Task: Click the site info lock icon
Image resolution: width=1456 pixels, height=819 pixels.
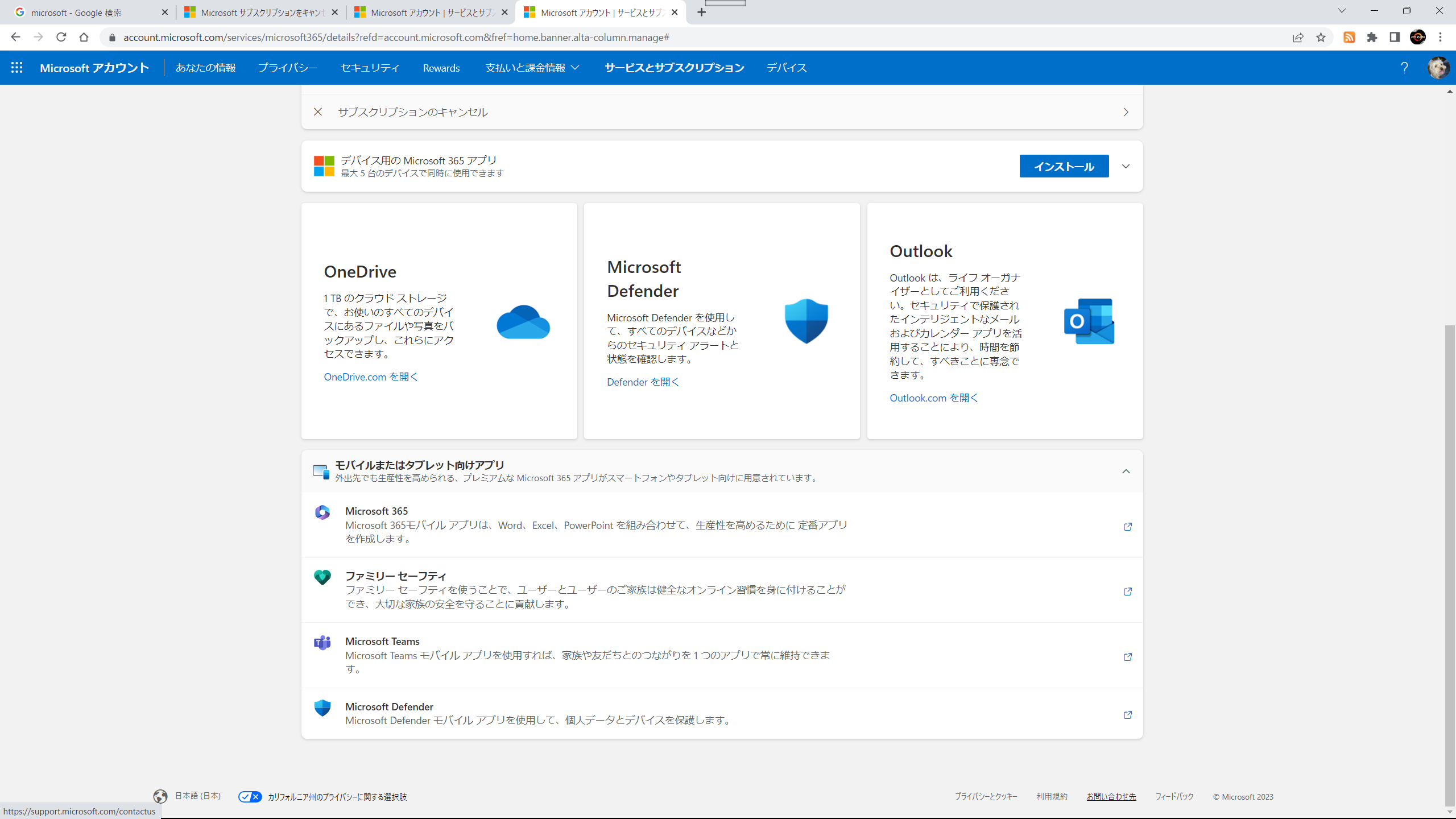Action: (x=112, y=38)
